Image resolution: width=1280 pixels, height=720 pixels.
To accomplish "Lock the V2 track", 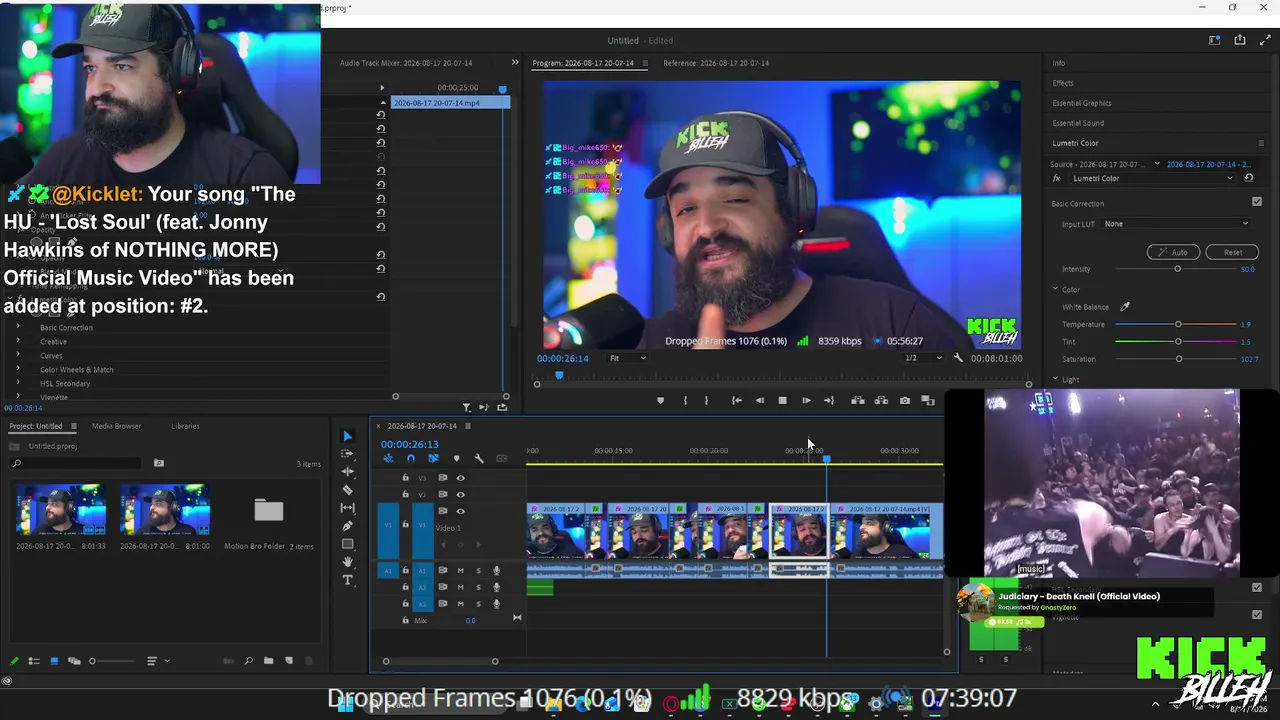I will pyautogui.click(x=405, y=494).
